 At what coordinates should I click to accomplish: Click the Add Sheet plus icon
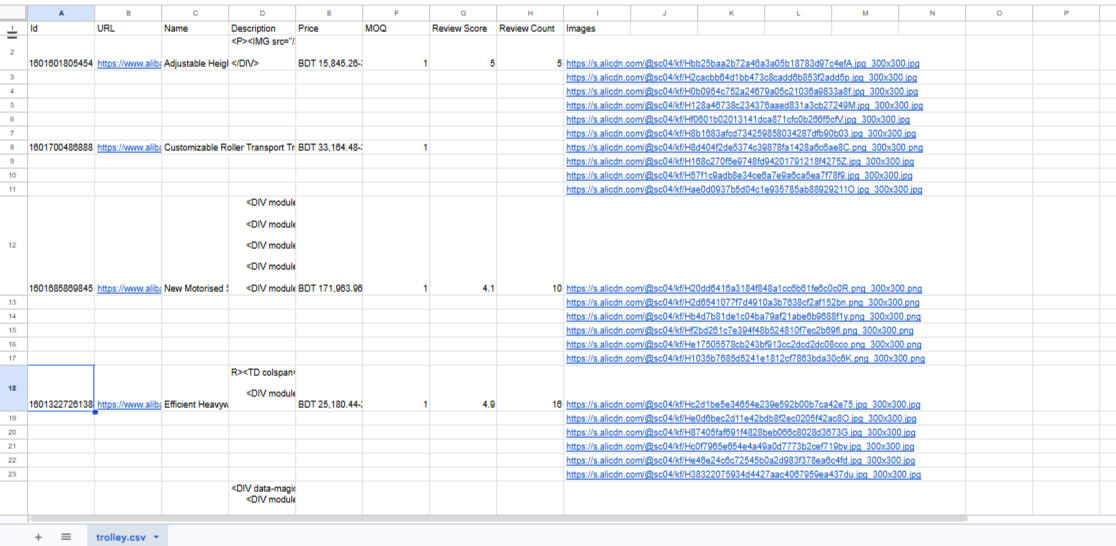(38, 537)
